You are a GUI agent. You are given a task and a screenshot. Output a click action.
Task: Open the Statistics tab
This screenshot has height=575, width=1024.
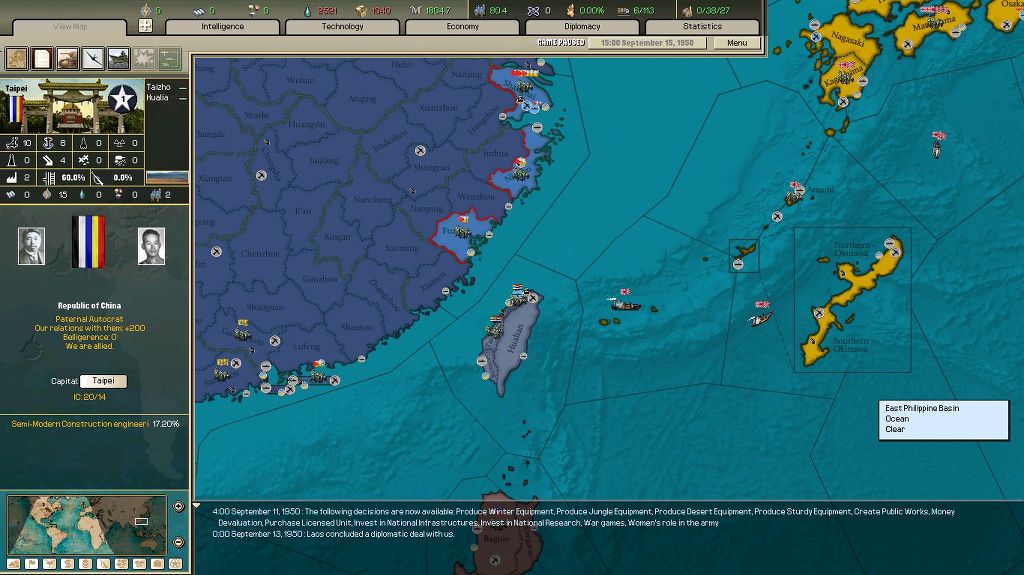pyautogui.click(x=702, y=27)
